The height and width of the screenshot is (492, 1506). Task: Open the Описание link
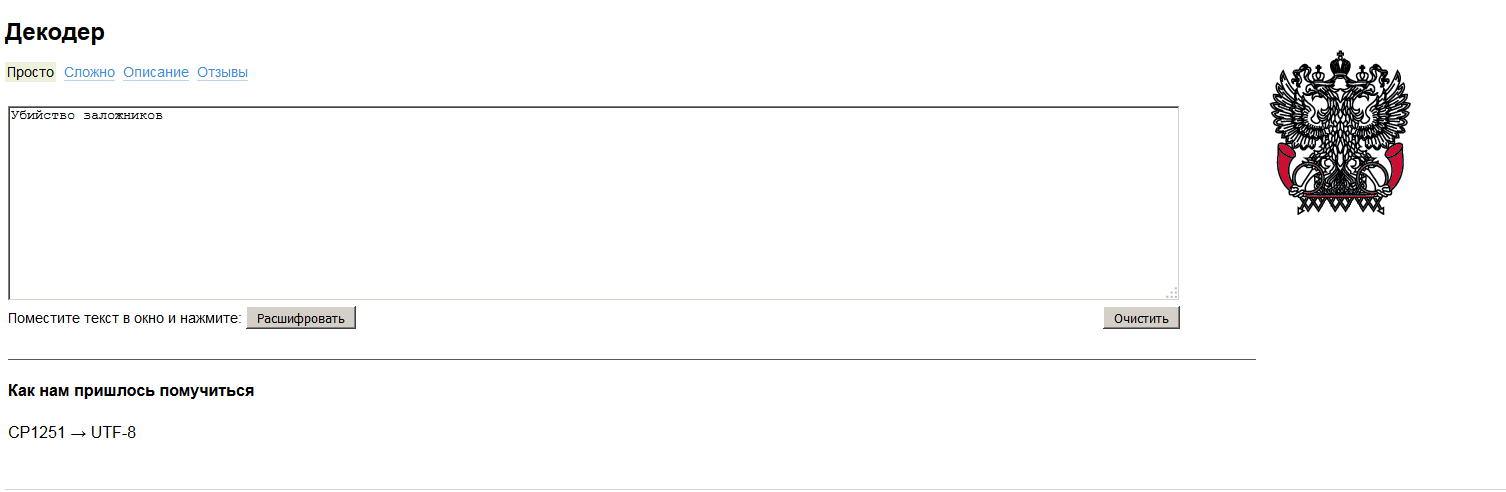pyautogui.click(x=156, y=72)
